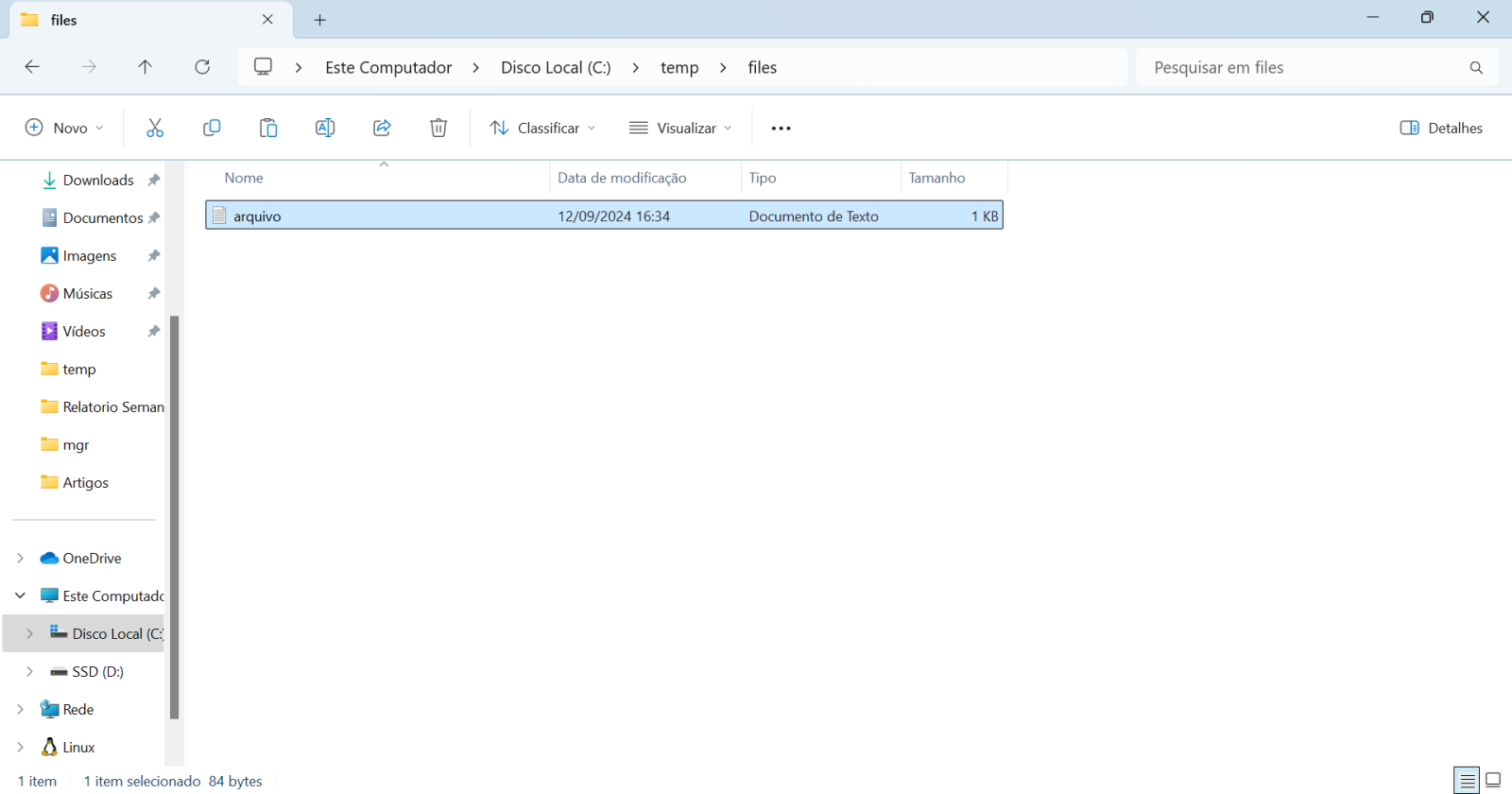
Task: Expand the OneDrive tree node
Action: (21, 559)
